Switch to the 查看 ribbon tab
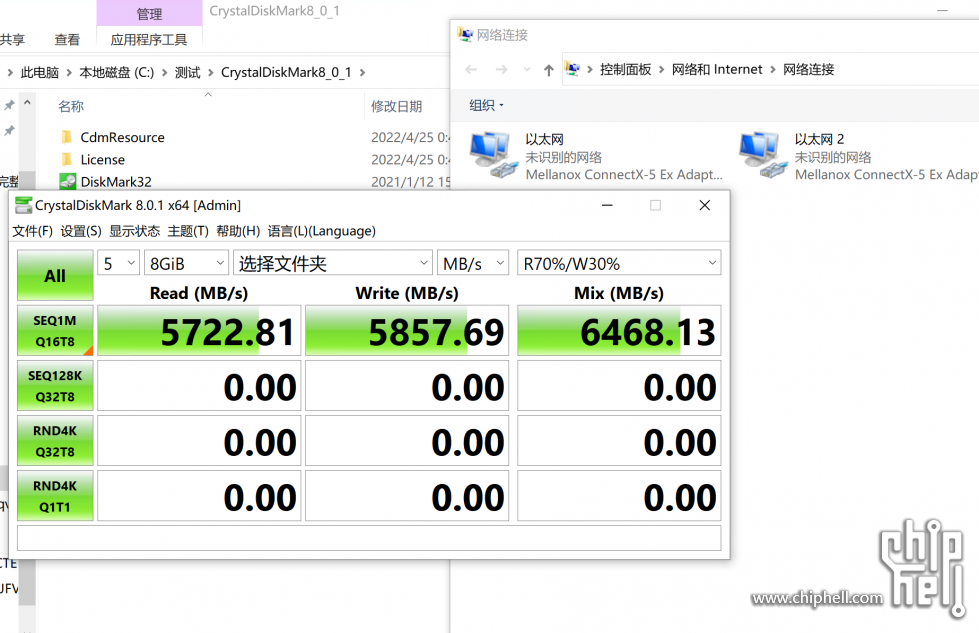979x633 pixels. pos(67,40)
